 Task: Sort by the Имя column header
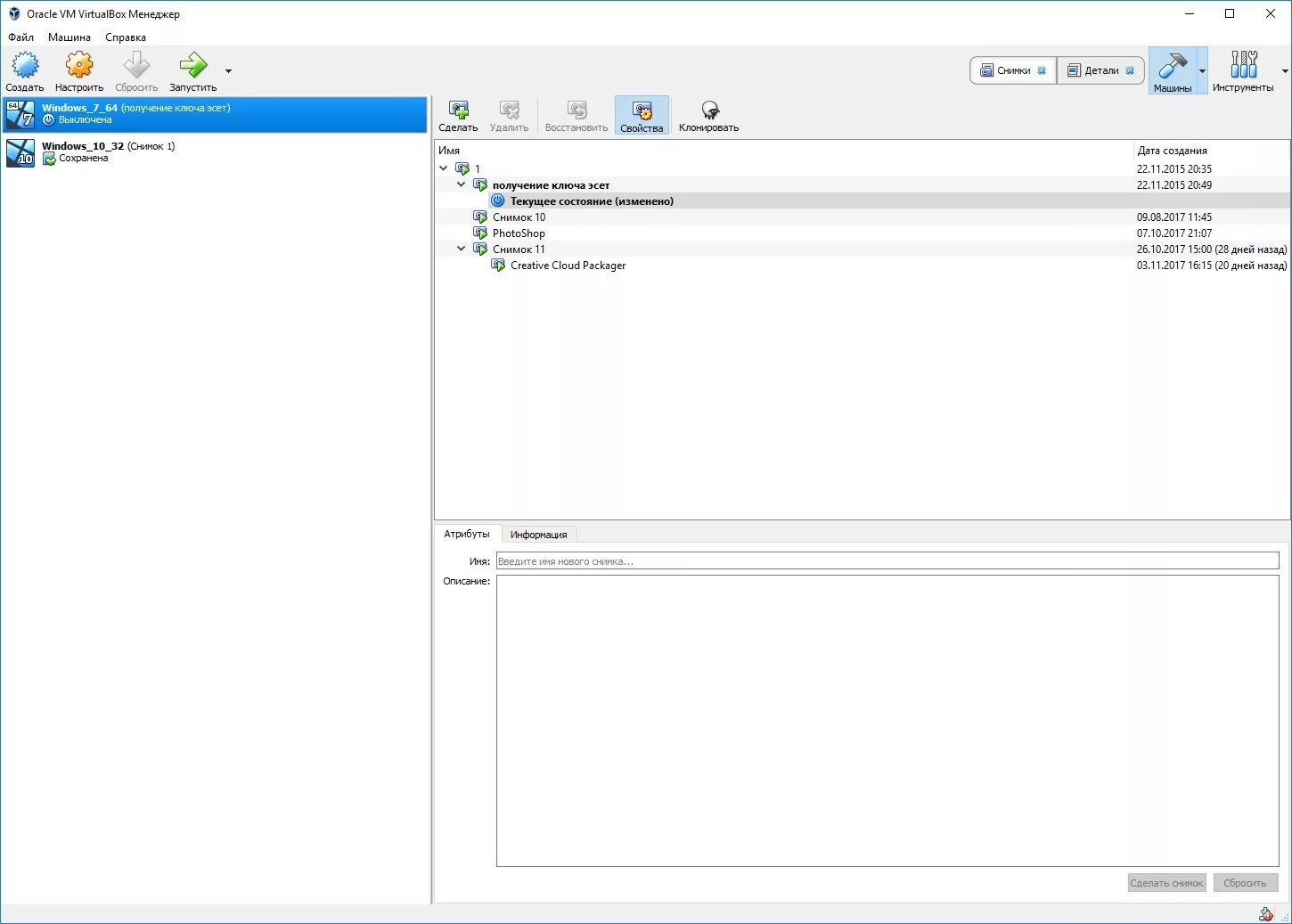(x=784, y=150)
